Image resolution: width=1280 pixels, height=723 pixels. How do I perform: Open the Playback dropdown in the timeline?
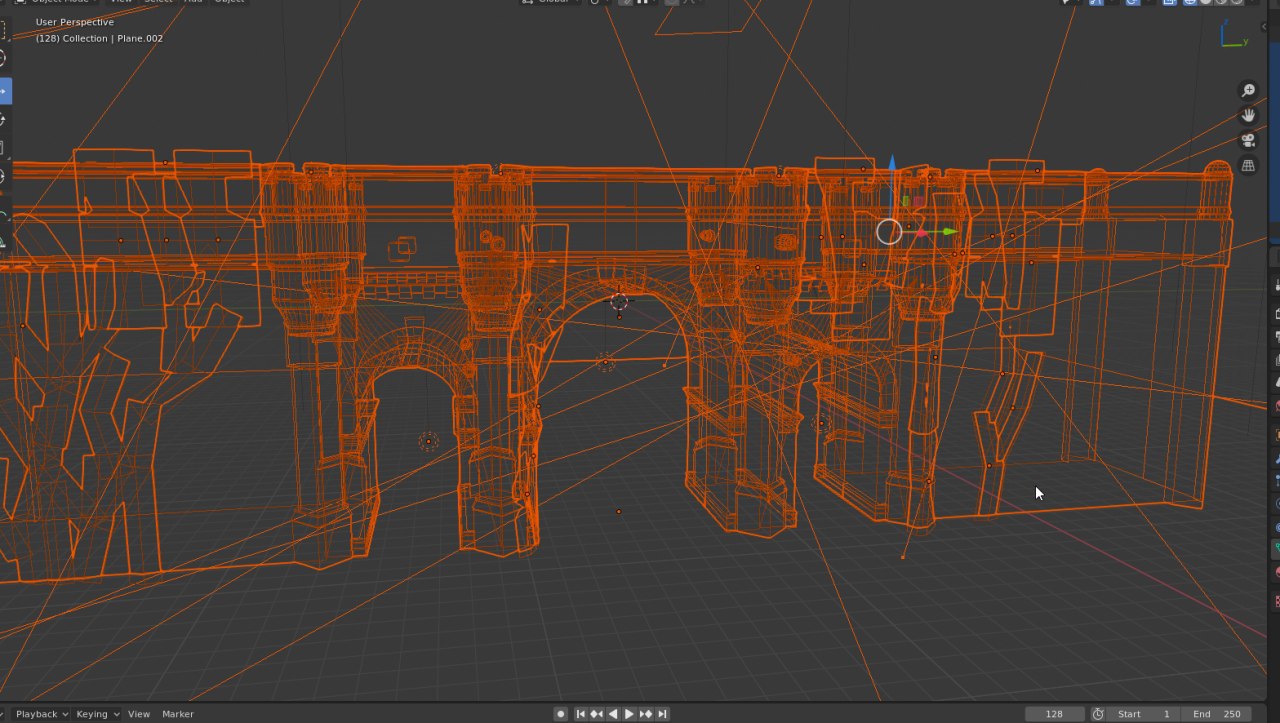(41, 714)
